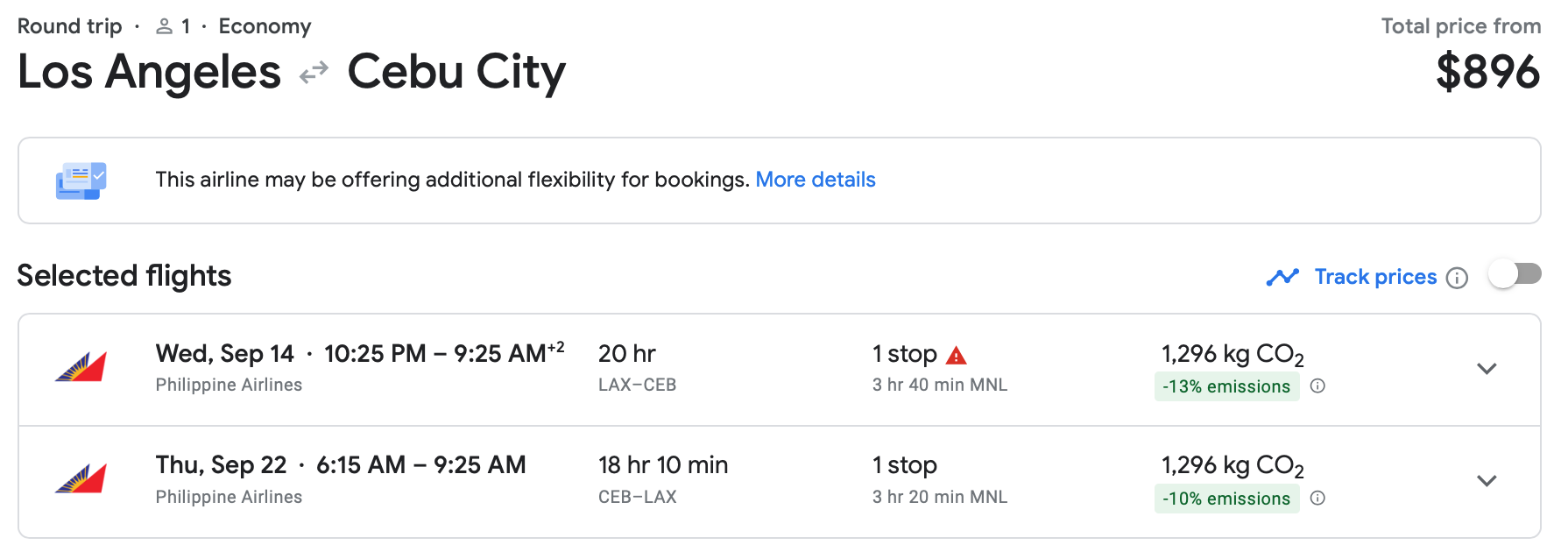Open the More details link
The height and width of the screenshot is (559, 1568).
815,180
